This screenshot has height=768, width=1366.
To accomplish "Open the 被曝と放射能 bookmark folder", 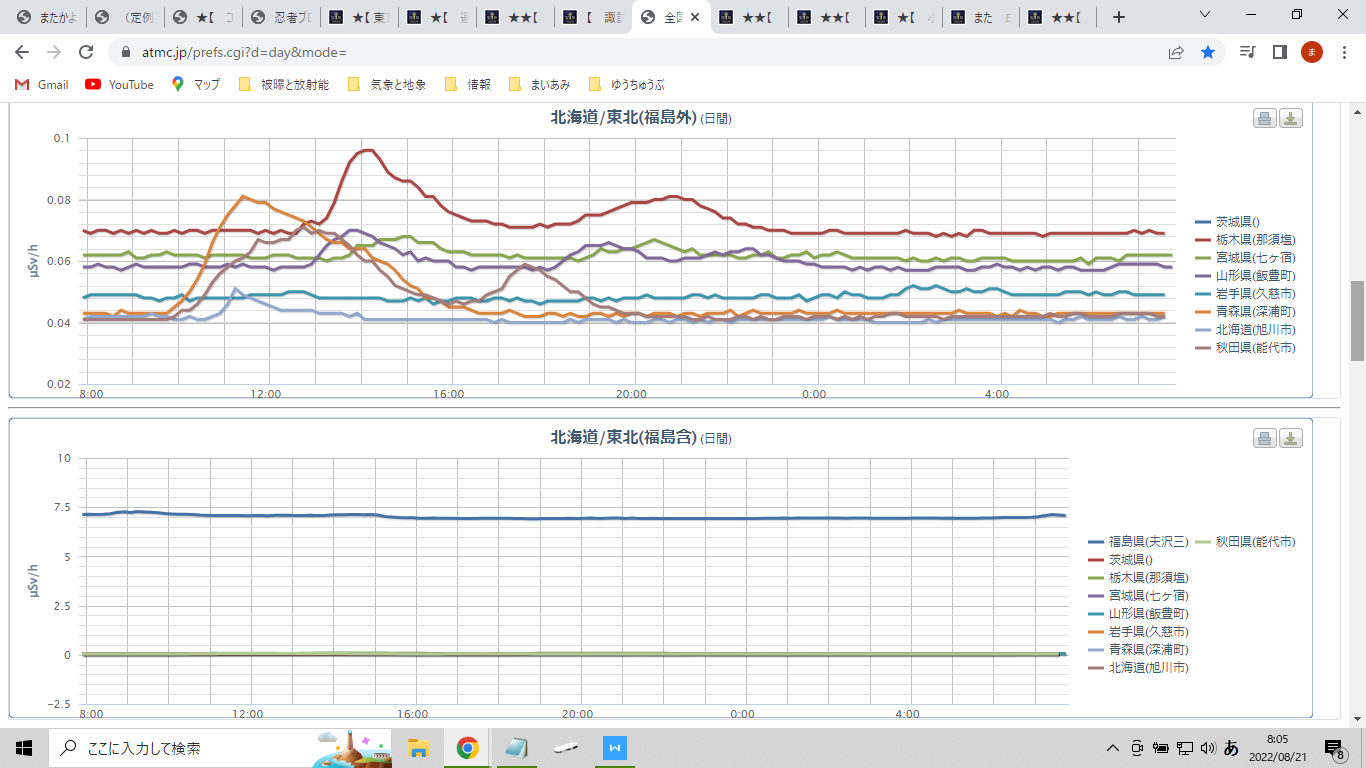I will coord(284,85).
